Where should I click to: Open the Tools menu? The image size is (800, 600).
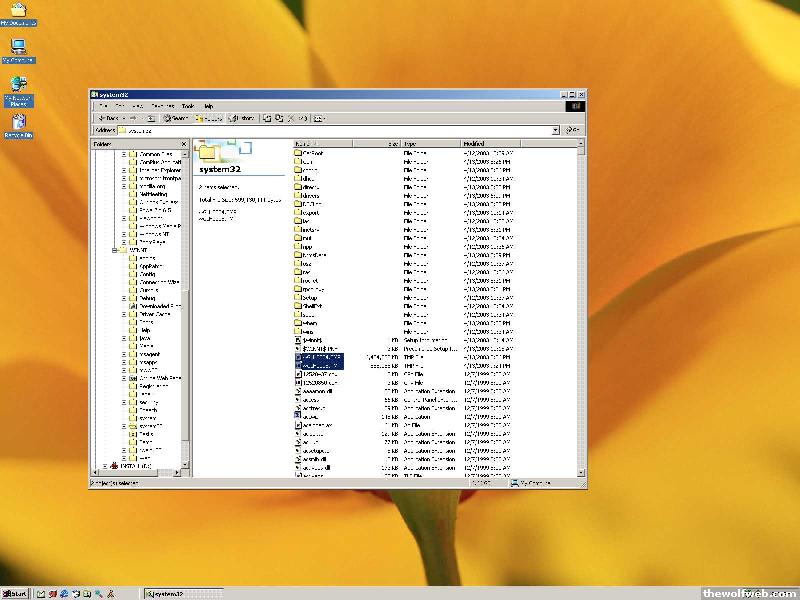tap(187, 106)
